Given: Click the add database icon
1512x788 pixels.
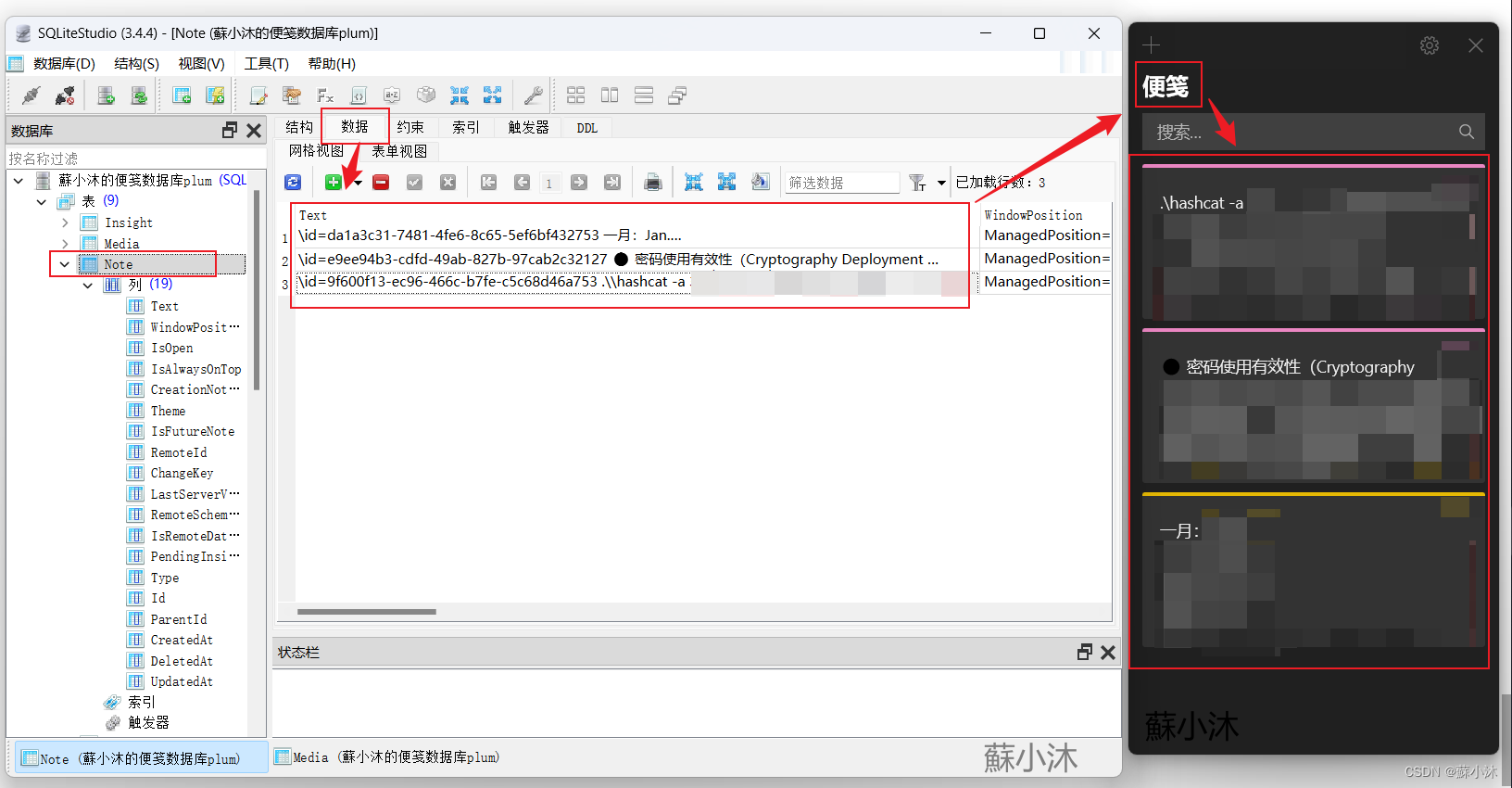Looking at the screenshot, I should 106,95.
